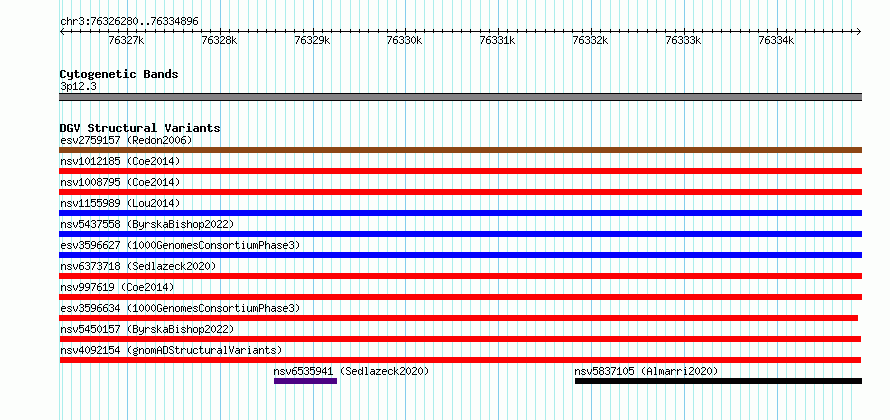890x420 pixels.
Task: Click the 76328k ruler tick label
Action: click(x=219, y=41)
